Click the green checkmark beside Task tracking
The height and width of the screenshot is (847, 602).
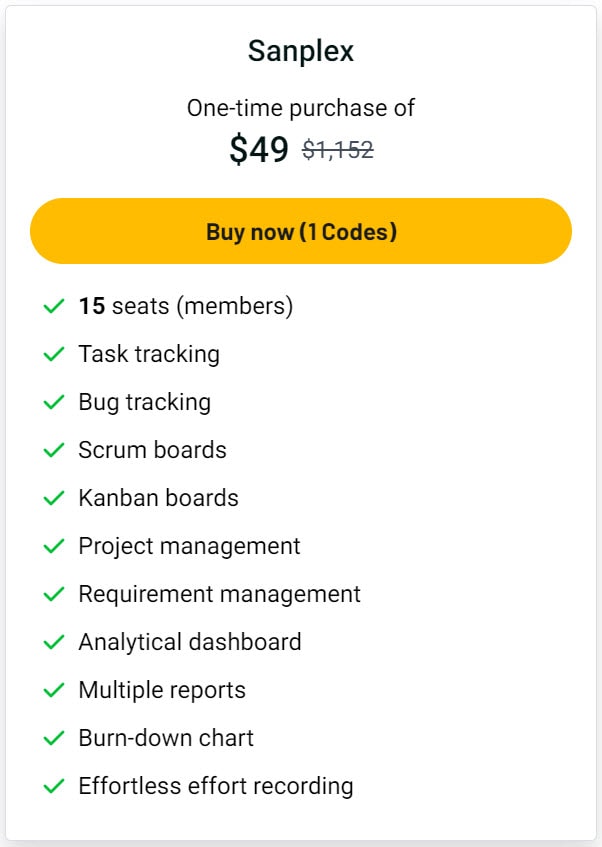click(55, 354)
